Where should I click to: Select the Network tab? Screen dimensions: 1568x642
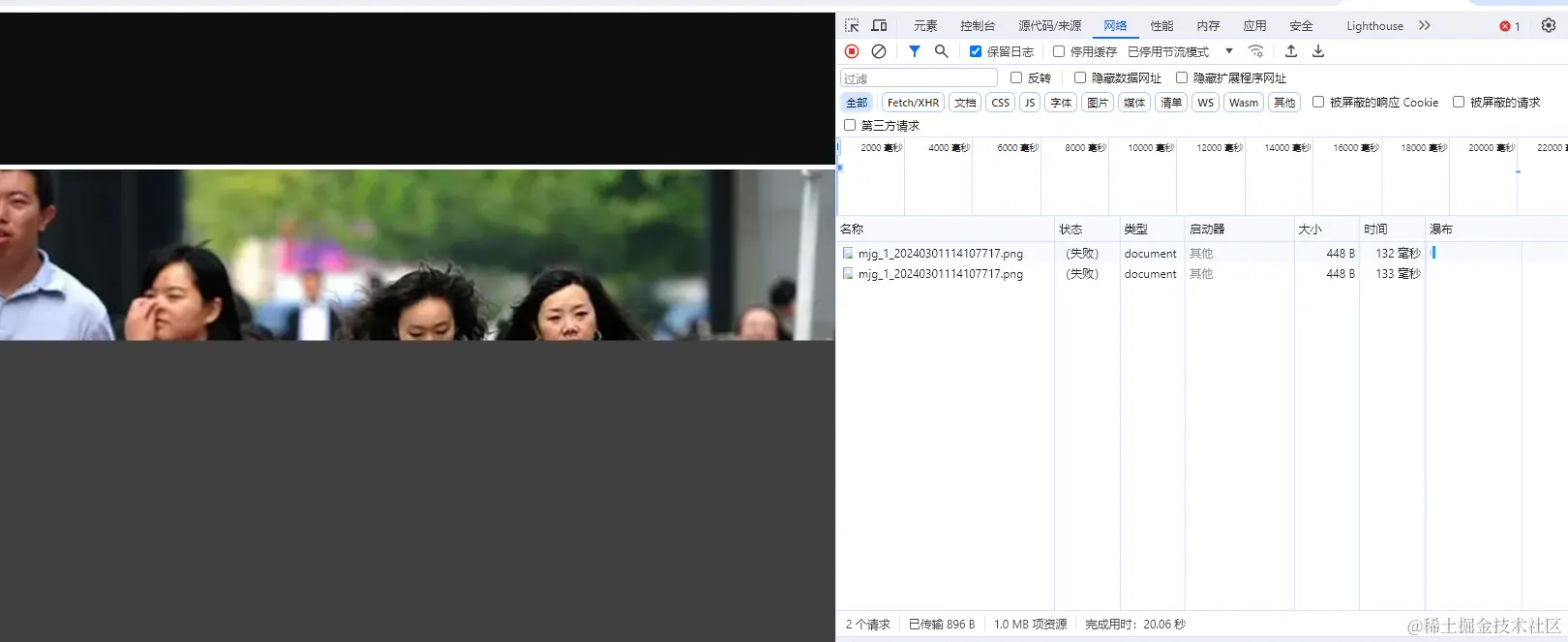click(x=1115, y=26)
